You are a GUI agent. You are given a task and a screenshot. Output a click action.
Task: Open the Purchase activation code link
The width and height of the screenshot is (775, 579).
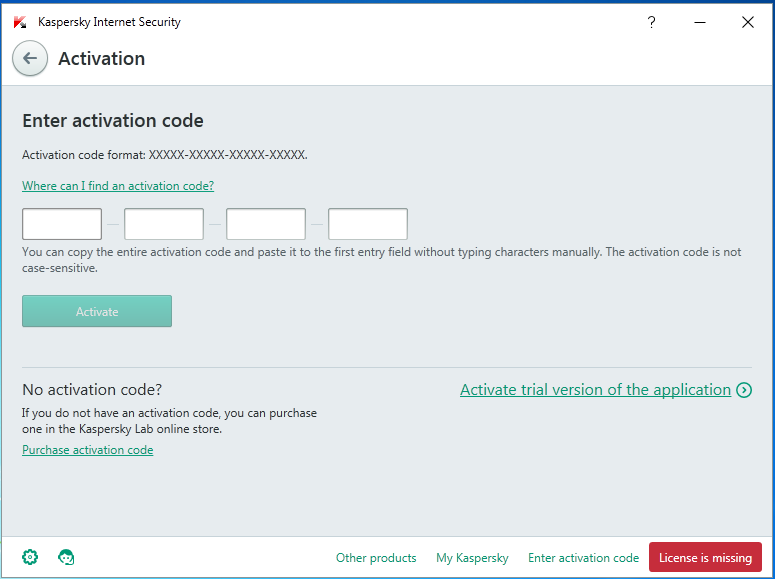tap(87, 450)
